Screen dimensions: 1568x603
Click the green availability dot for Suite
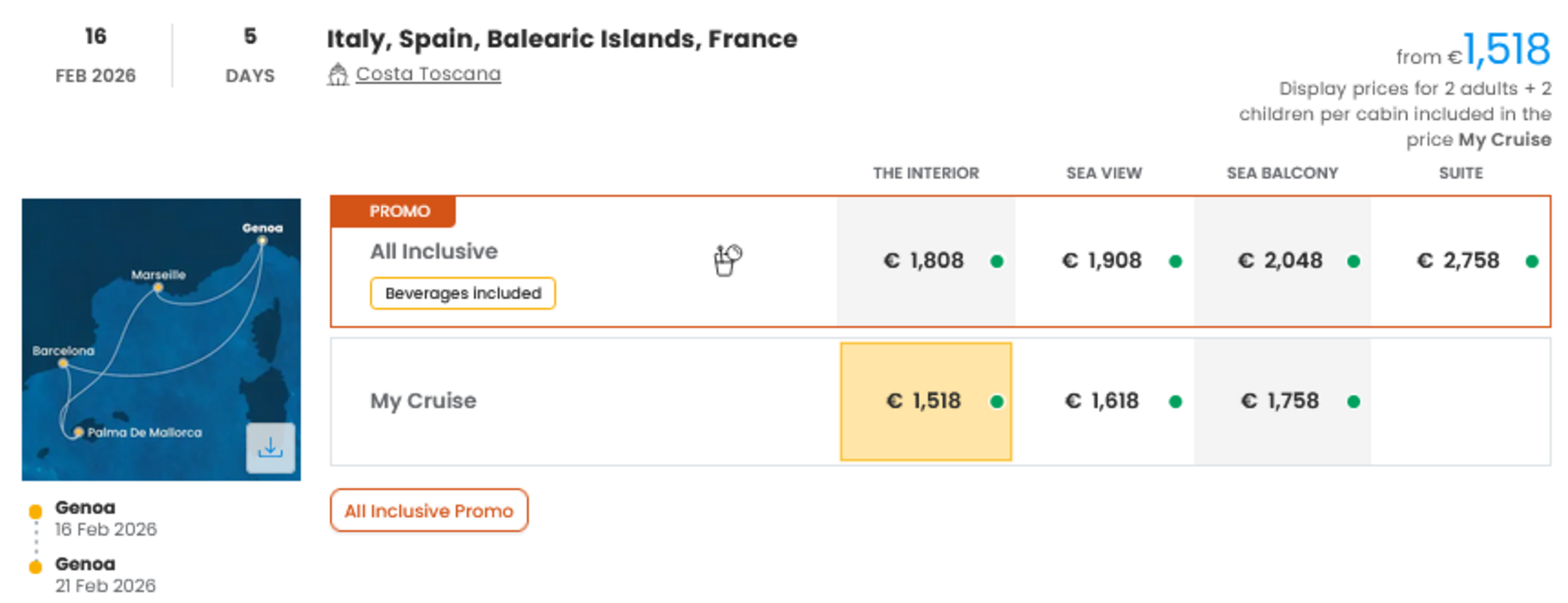[1532, 262]
